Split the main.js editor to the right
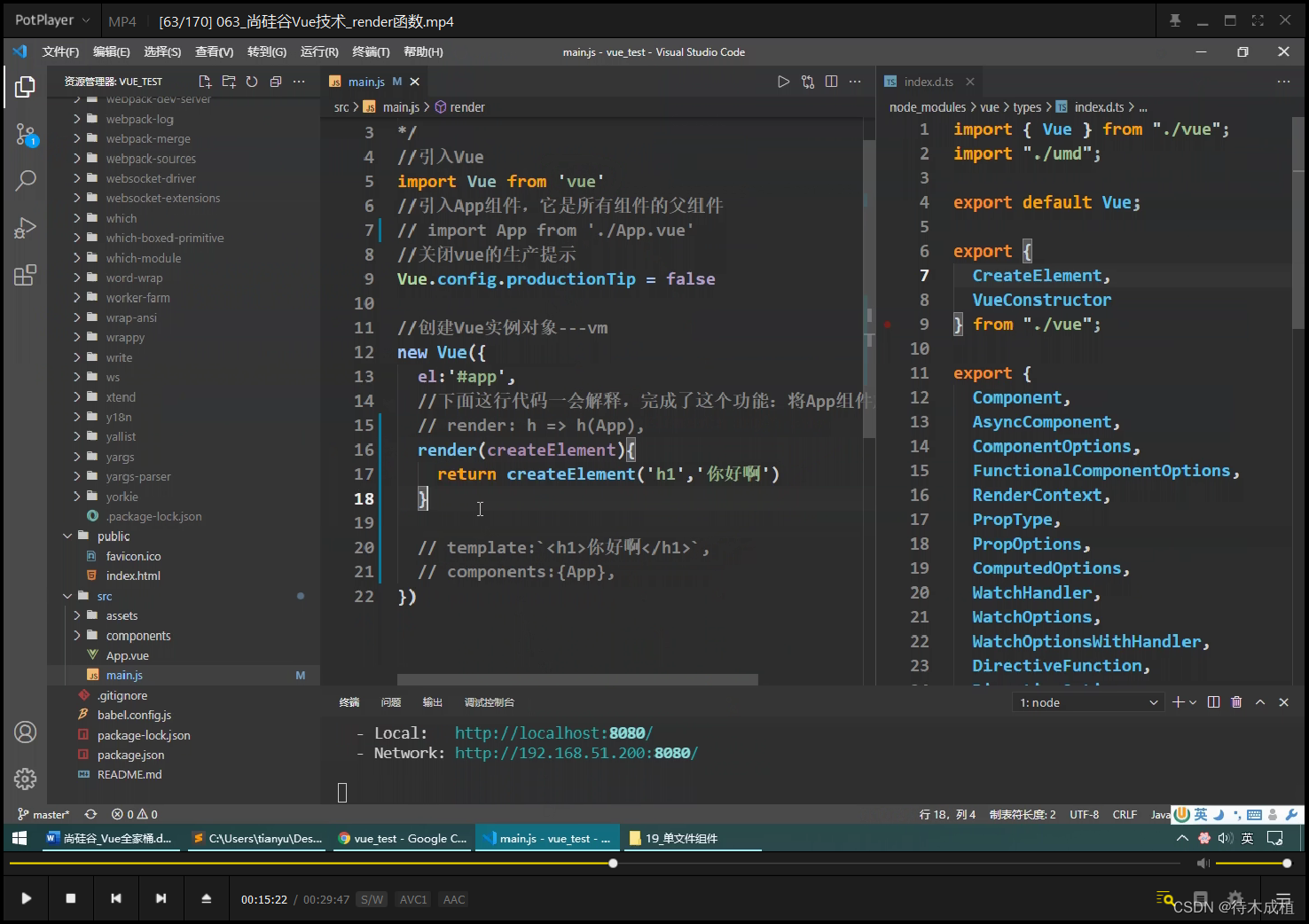 (x=831, y=82)
